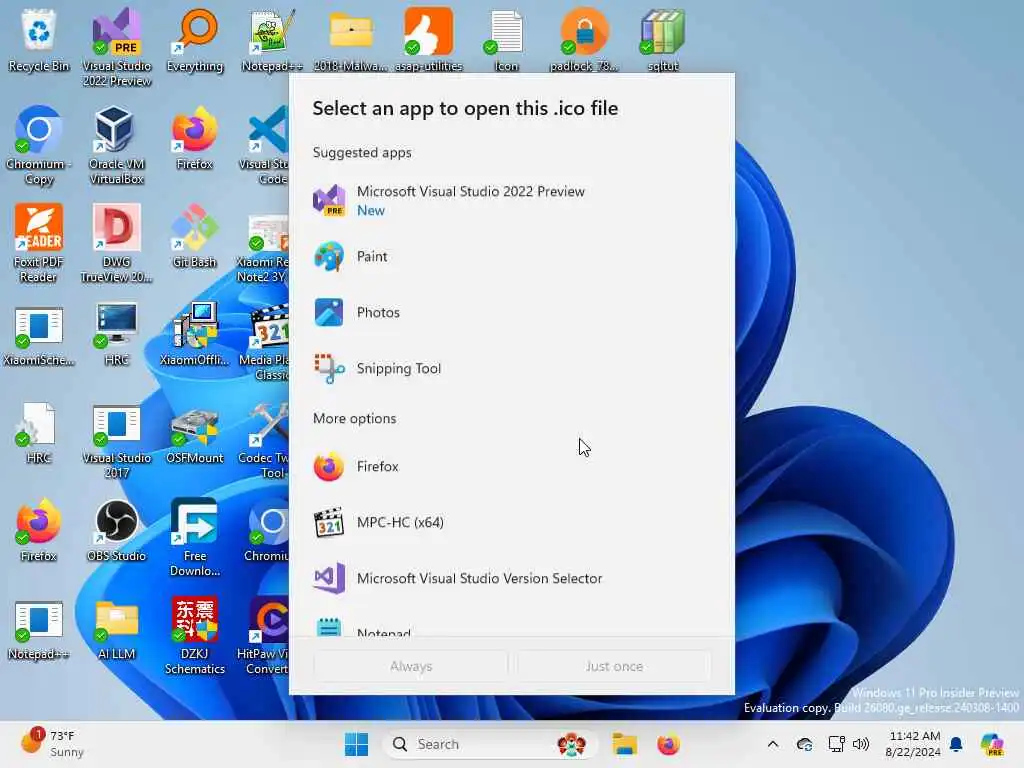Viewport: 1024px width, 768px height.
Task: Show hidden system tray icons
Action: tap(773, 744)
